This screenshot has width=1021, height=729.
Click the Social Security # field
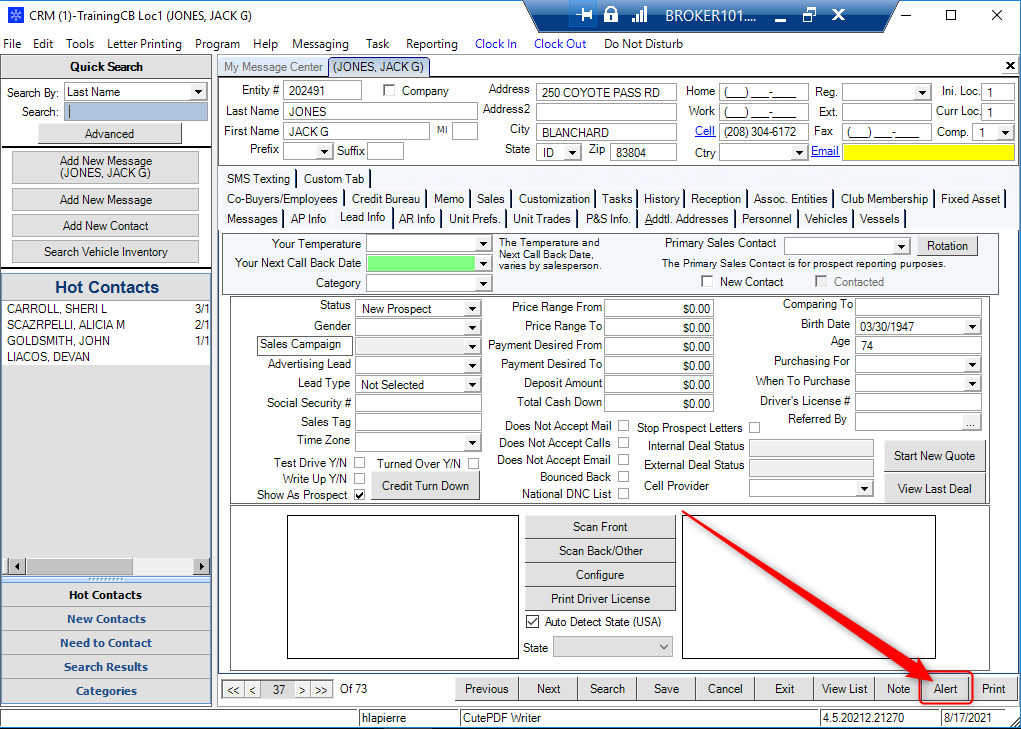coord(418,404)
